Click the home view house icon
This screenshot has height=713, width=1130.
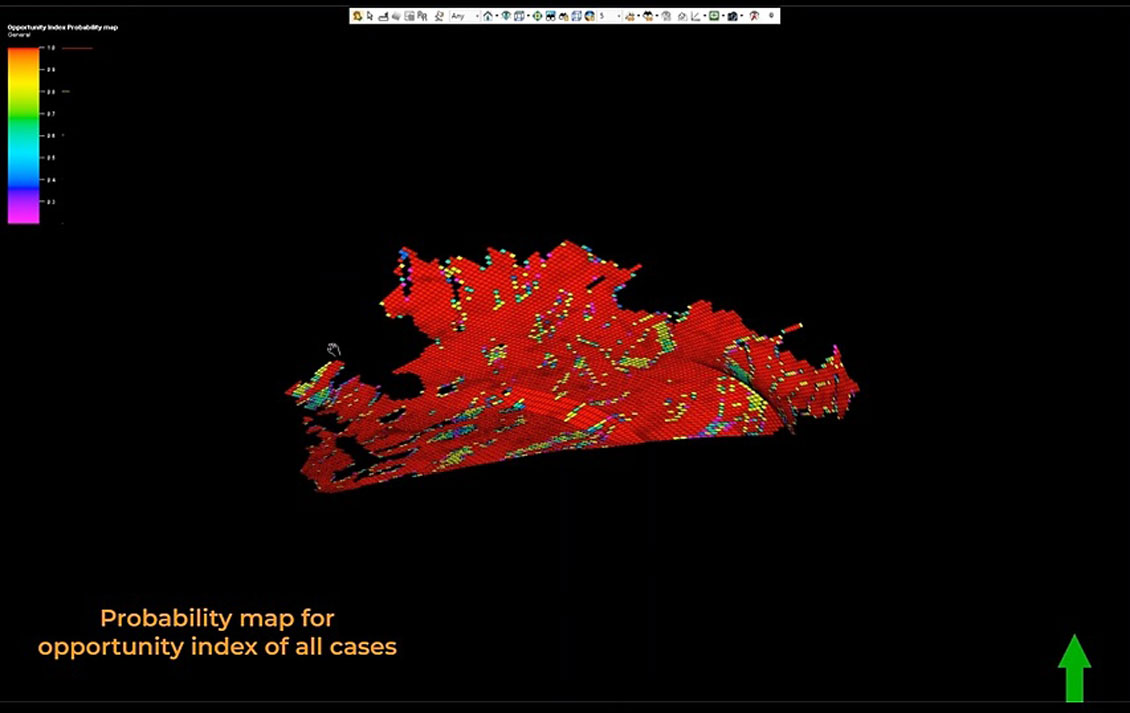click(488, 16)
